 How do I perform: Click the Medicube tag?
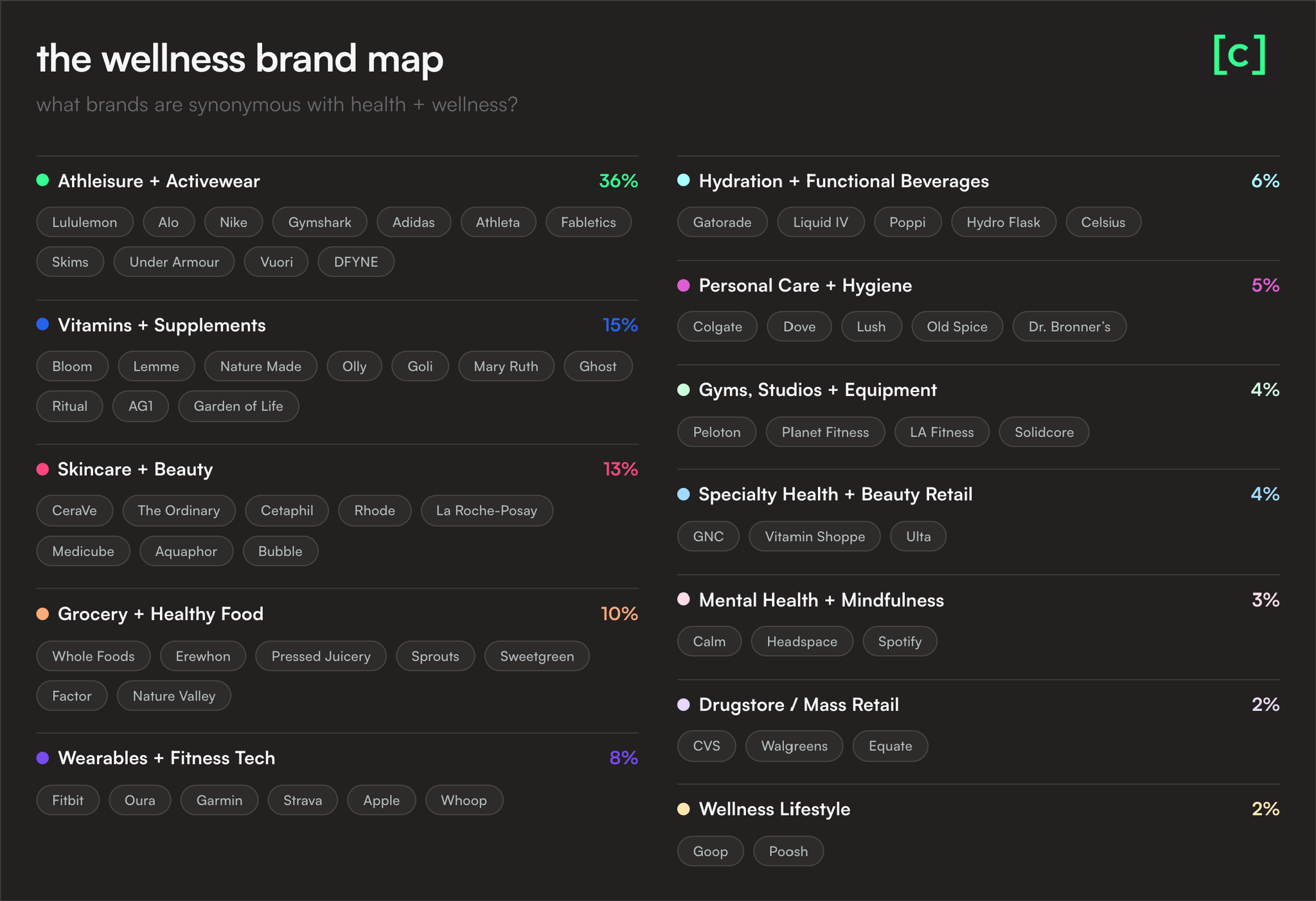84,551
